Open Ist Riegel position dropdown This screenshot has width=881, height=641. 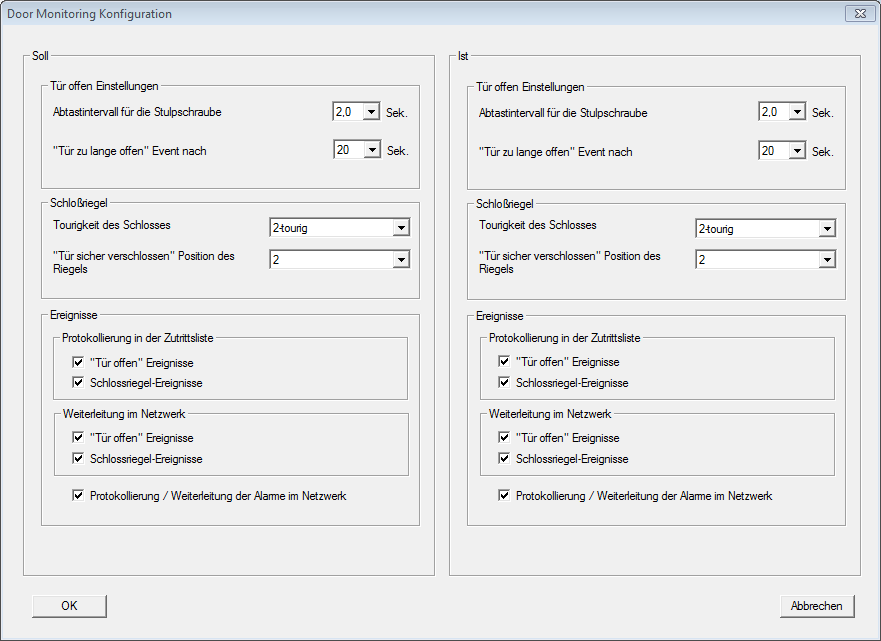827,260
